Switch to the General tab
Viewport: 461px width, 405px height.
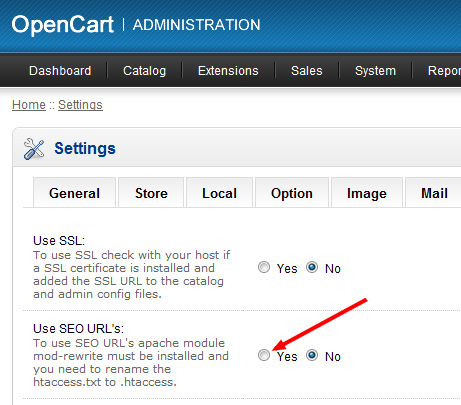tap(74, 193)
